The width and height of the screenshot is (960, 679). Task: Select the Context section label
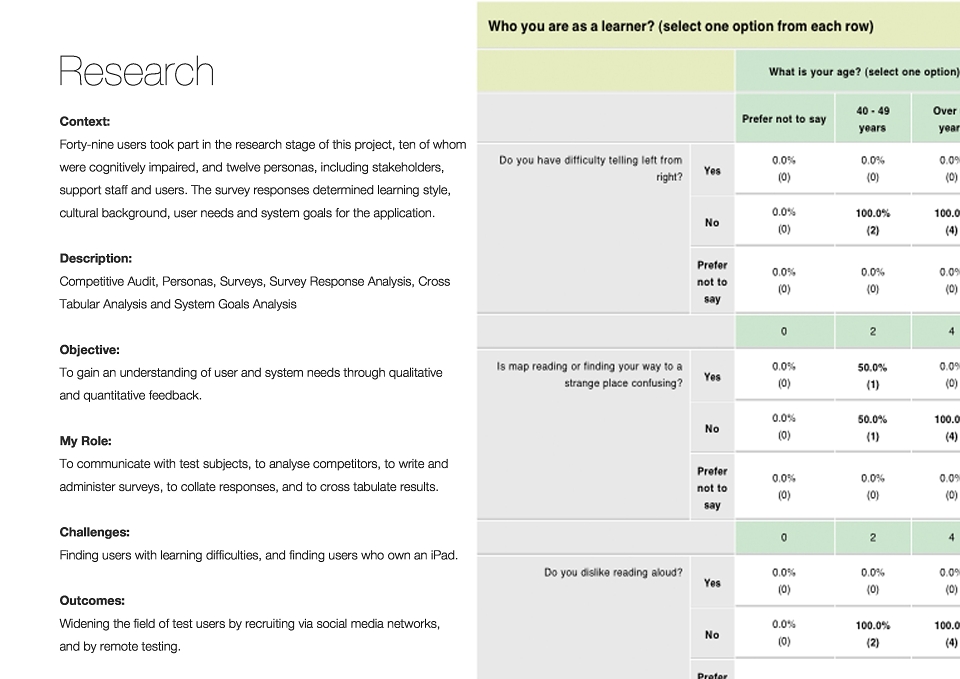(84, 121)
